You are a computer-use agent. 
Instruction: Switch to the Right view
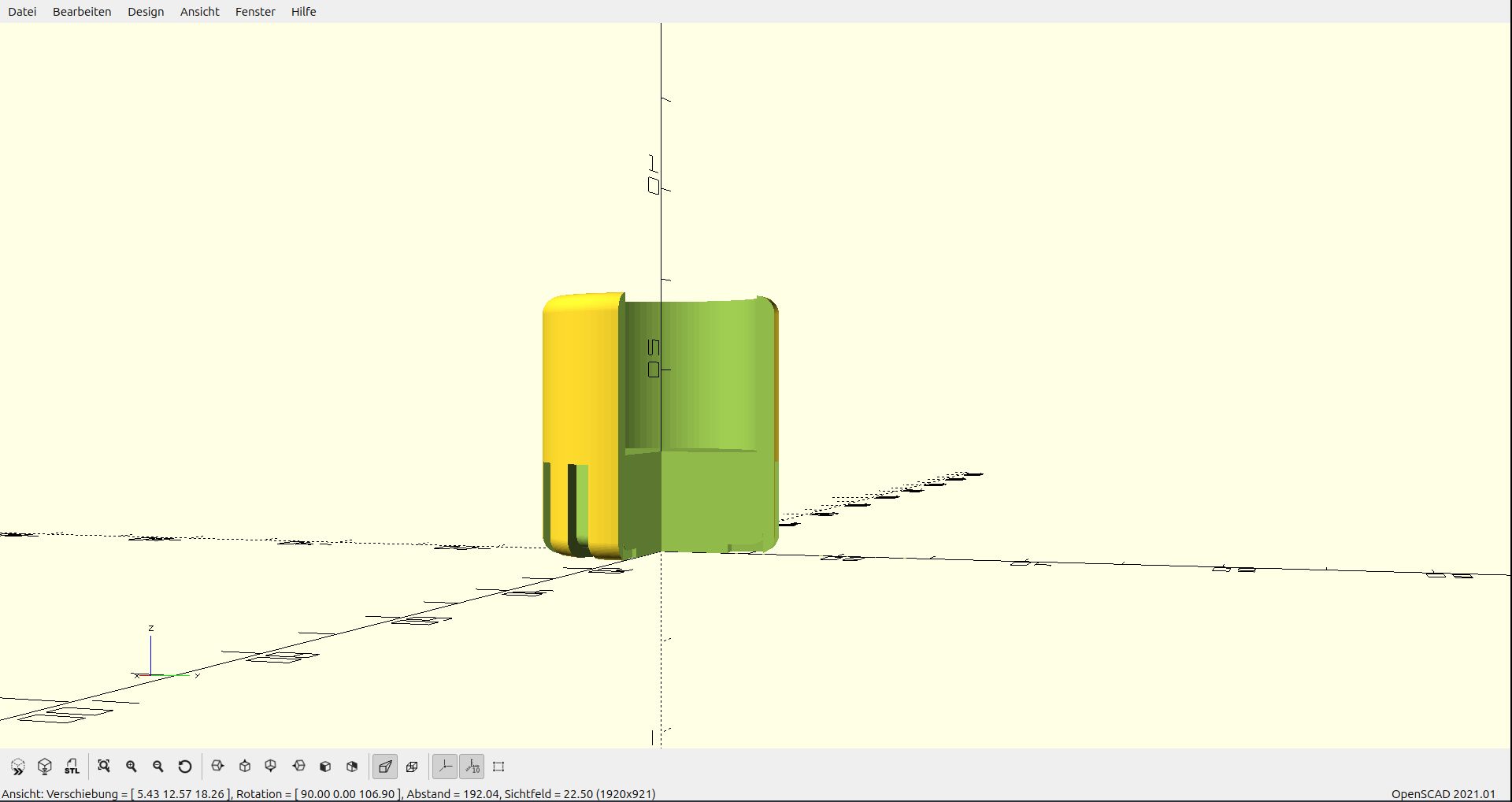[218, 767]
